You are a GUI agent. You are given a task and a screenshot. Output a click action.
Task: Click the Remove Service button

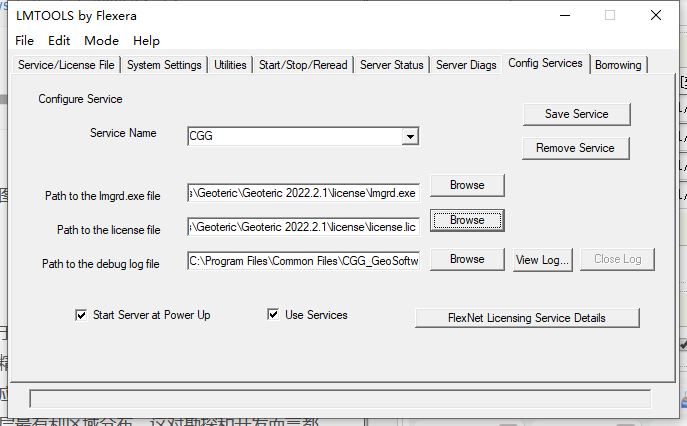click(575, 148)
